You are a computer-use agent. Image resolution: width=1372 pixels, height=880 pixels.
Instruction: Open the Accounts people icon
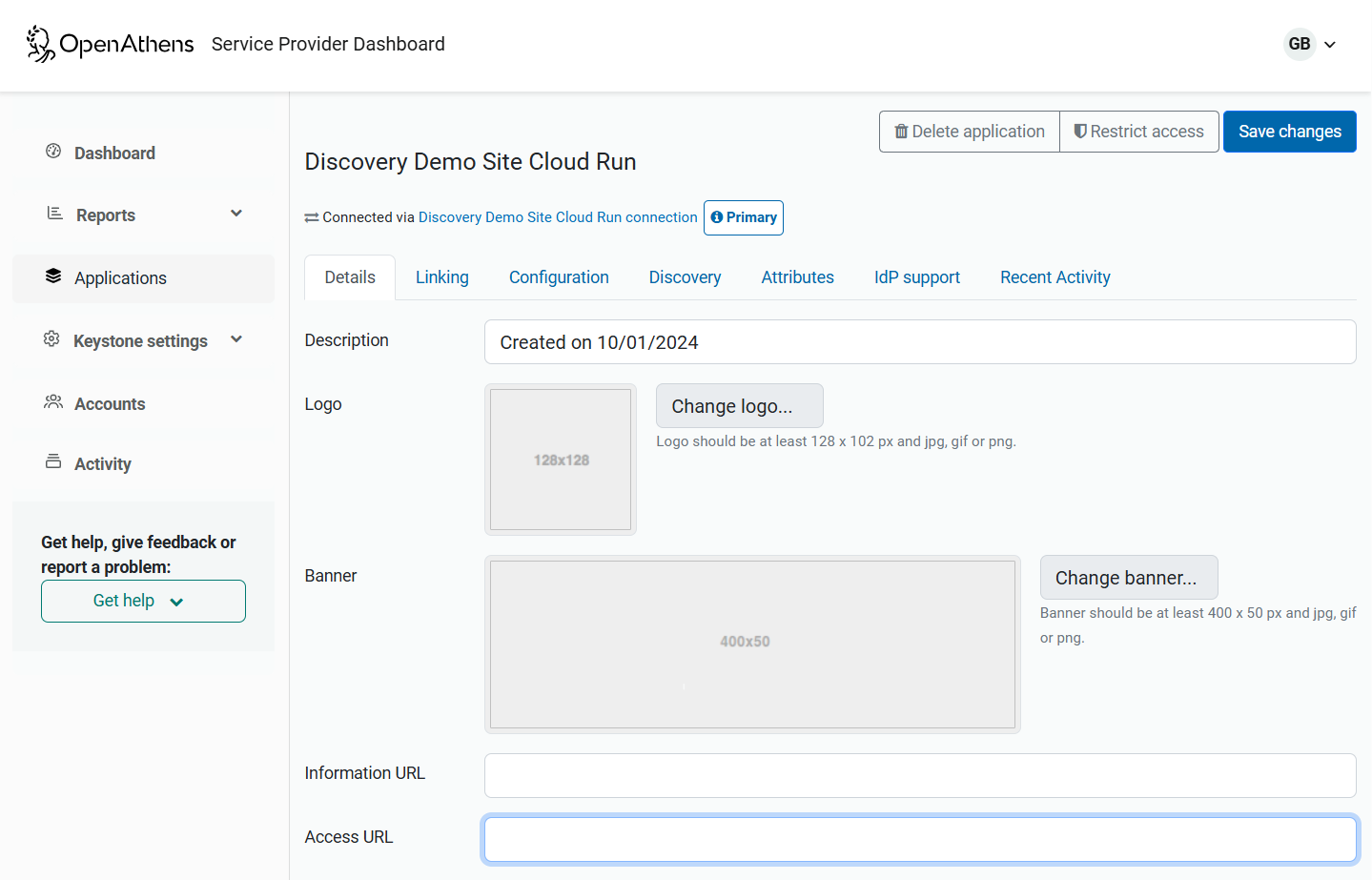(53, 402)
